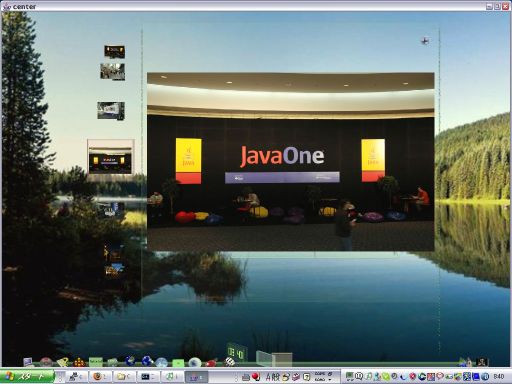
Task: Click the green checkmark tray icon
Action: tap(386, 376)
